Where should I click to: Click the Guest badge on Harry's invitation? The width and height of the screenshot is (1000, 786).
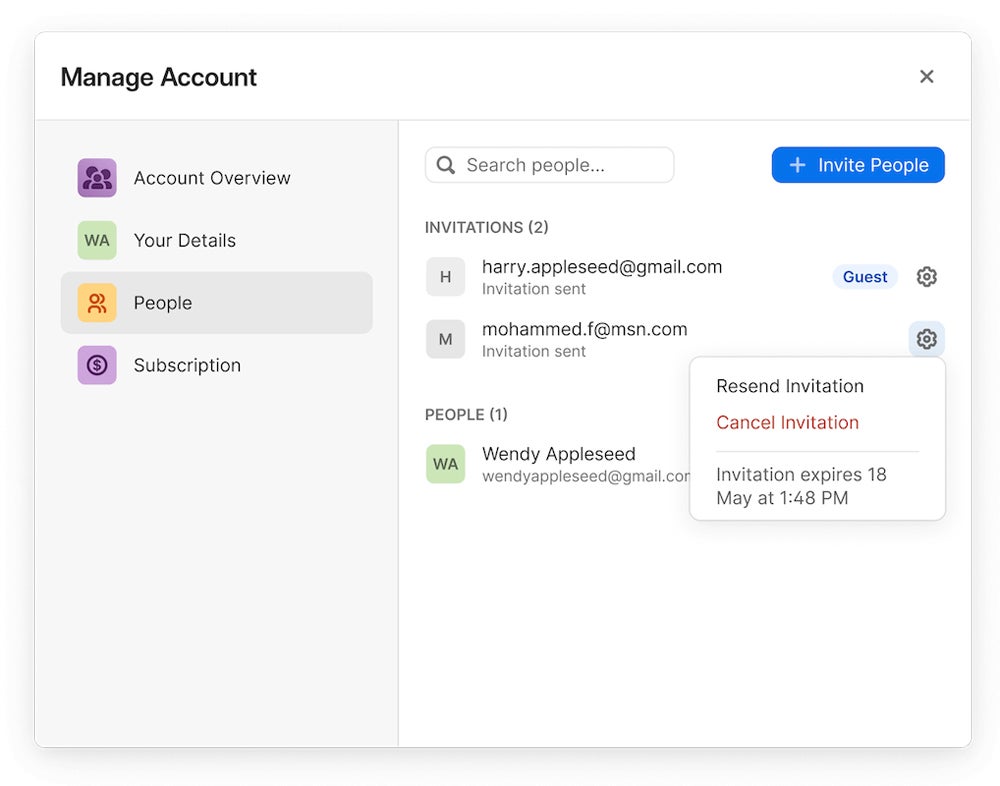coord(865,277)
